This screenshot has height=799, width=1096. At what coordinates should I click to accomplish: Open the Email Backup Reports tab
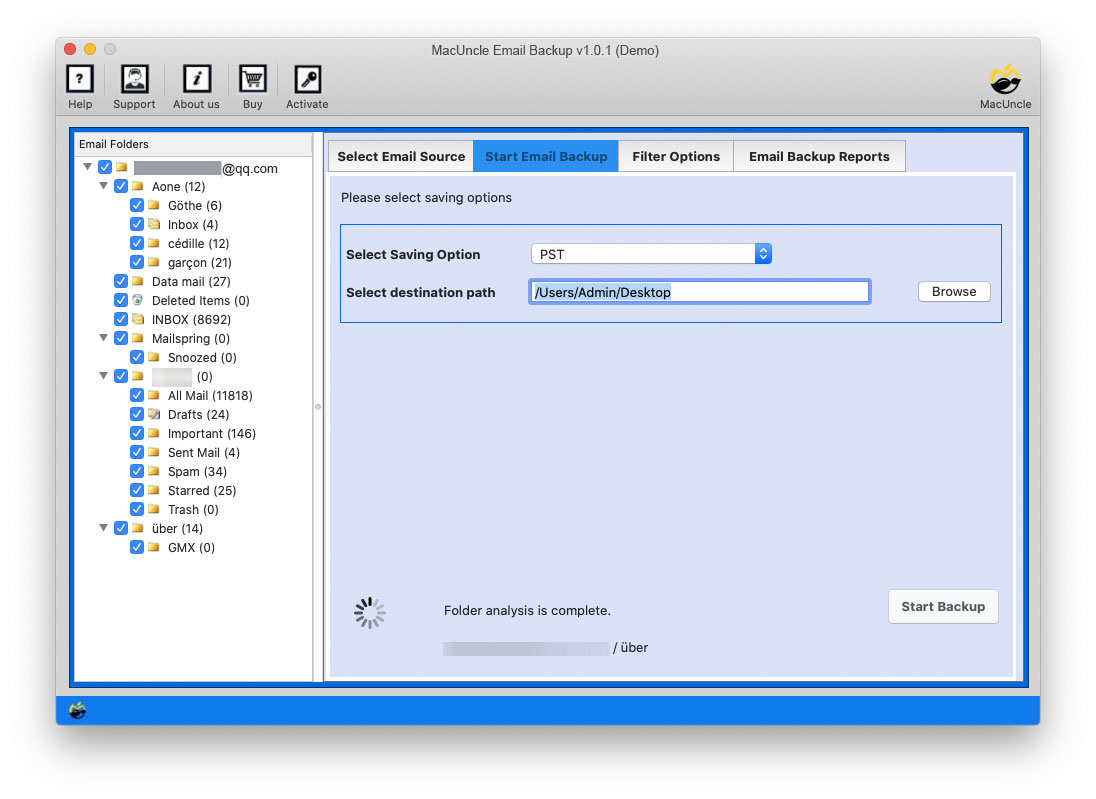click(x=819, y=156)
